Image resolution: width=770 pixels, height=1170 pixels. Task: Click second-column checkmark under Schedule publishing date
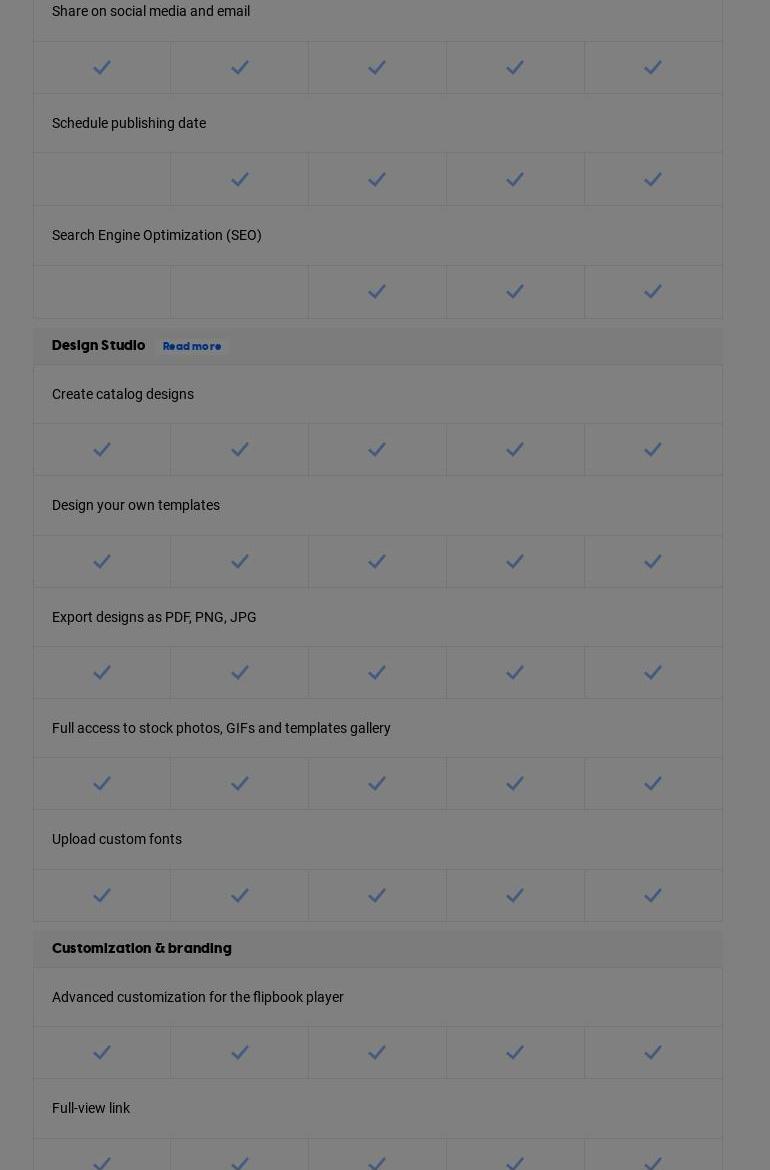(240, 180)
